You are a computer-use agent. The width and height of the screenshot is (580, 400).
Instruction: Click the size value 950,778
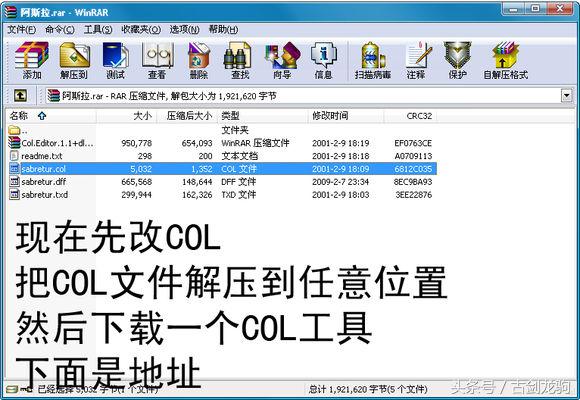[136, 143]
